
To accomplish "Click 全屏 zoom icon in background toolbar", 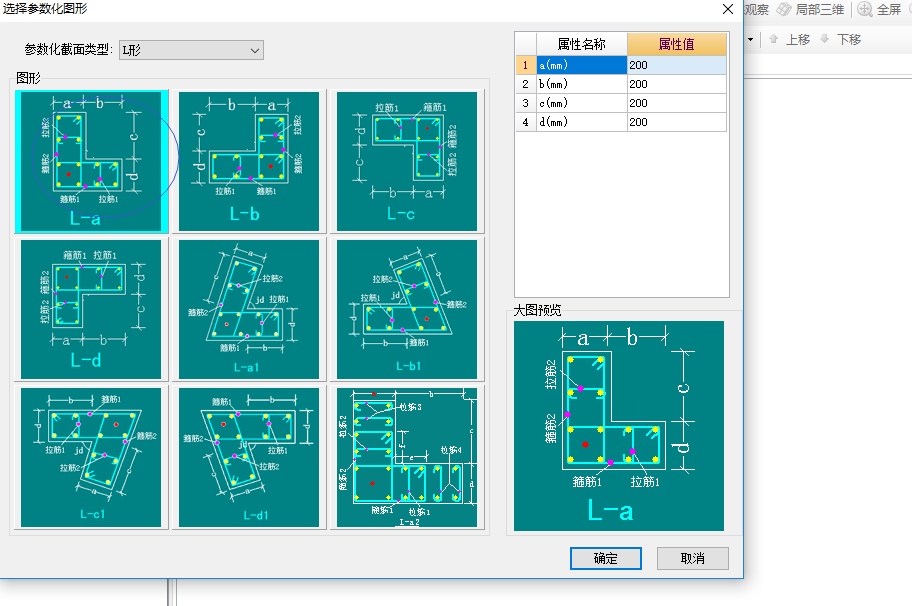I will [865, 9].
